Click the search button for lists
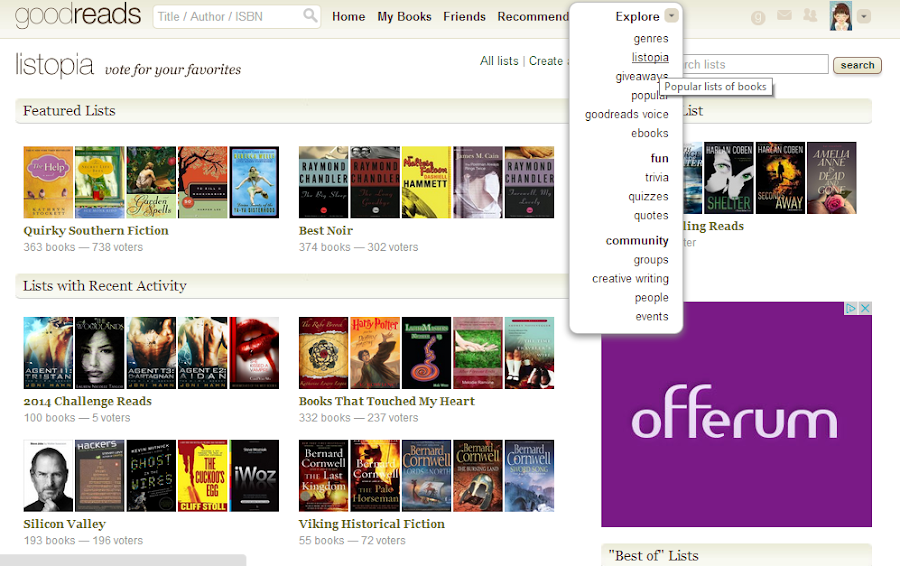 (x=857, y=65)
